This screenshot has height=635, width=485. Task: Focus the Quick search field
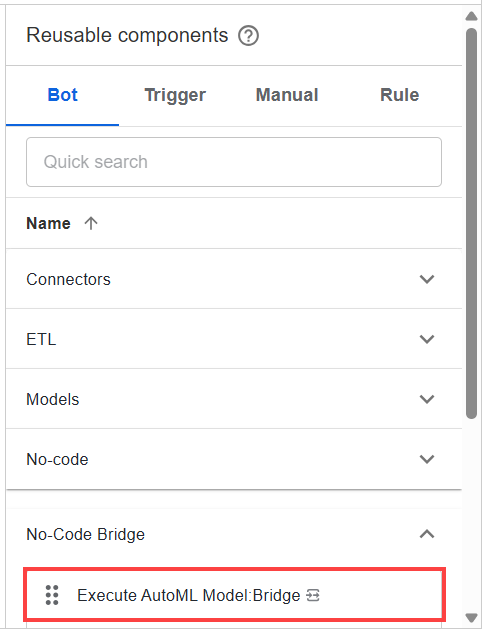(x=234, y=162)
